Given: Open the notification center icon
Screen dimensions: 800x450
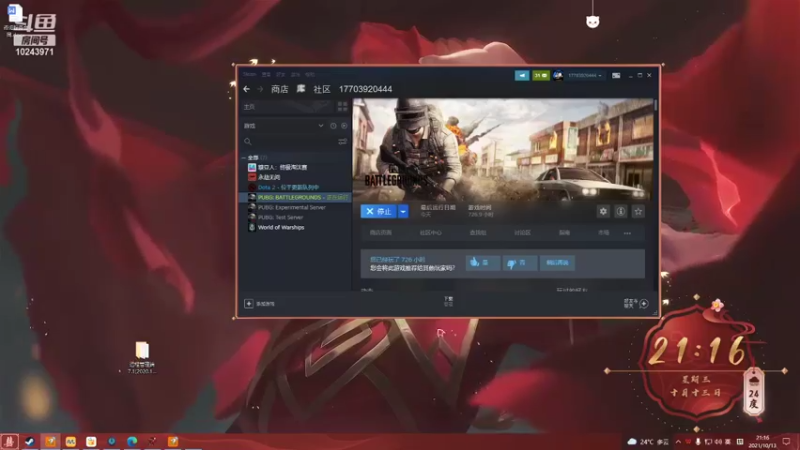Looking at the screenshot, I should 786,441.
